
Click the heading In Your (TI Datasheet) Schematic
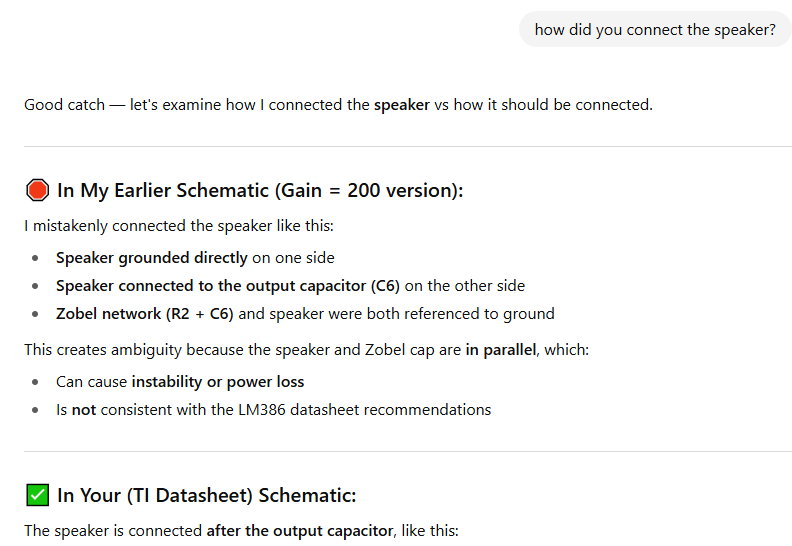[x=207, y=495]
